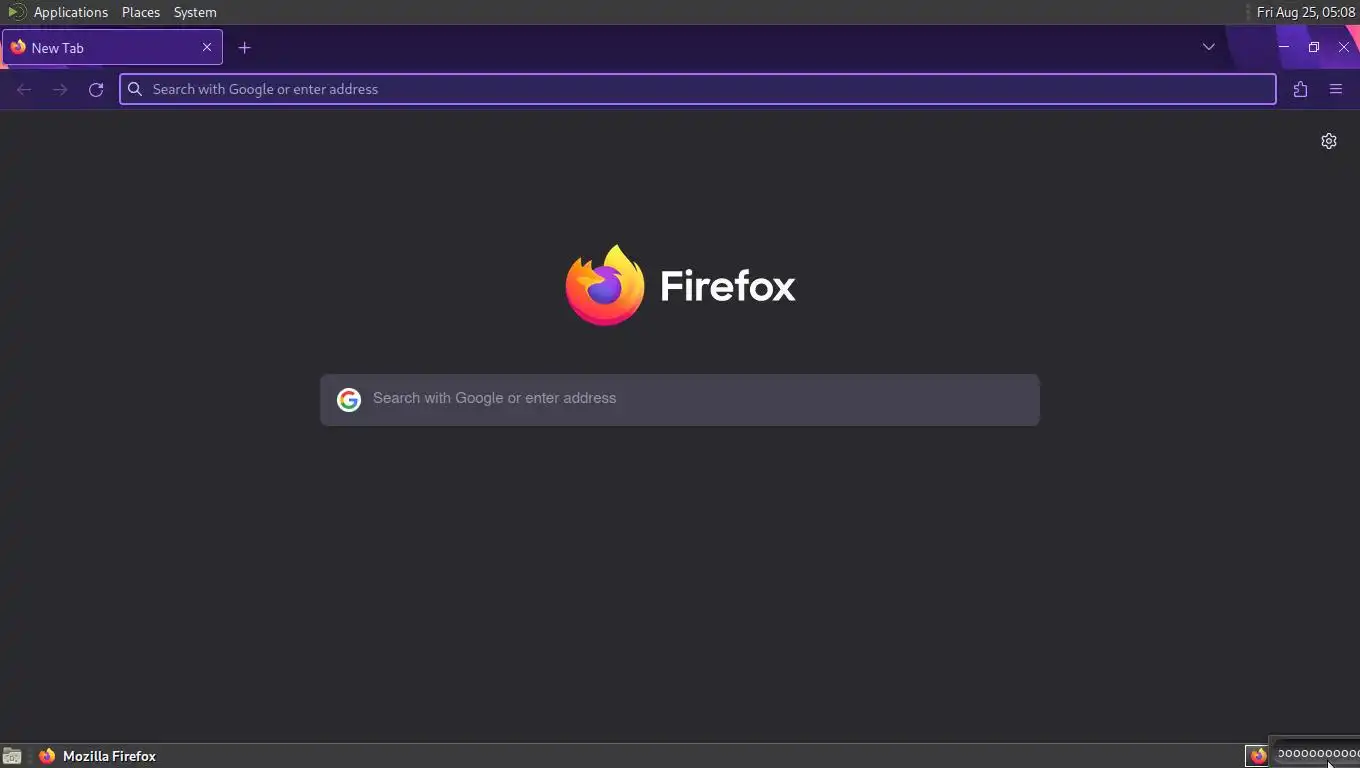Open the Places menu
Screen dimensions: 1360x768
click(141, 12)
